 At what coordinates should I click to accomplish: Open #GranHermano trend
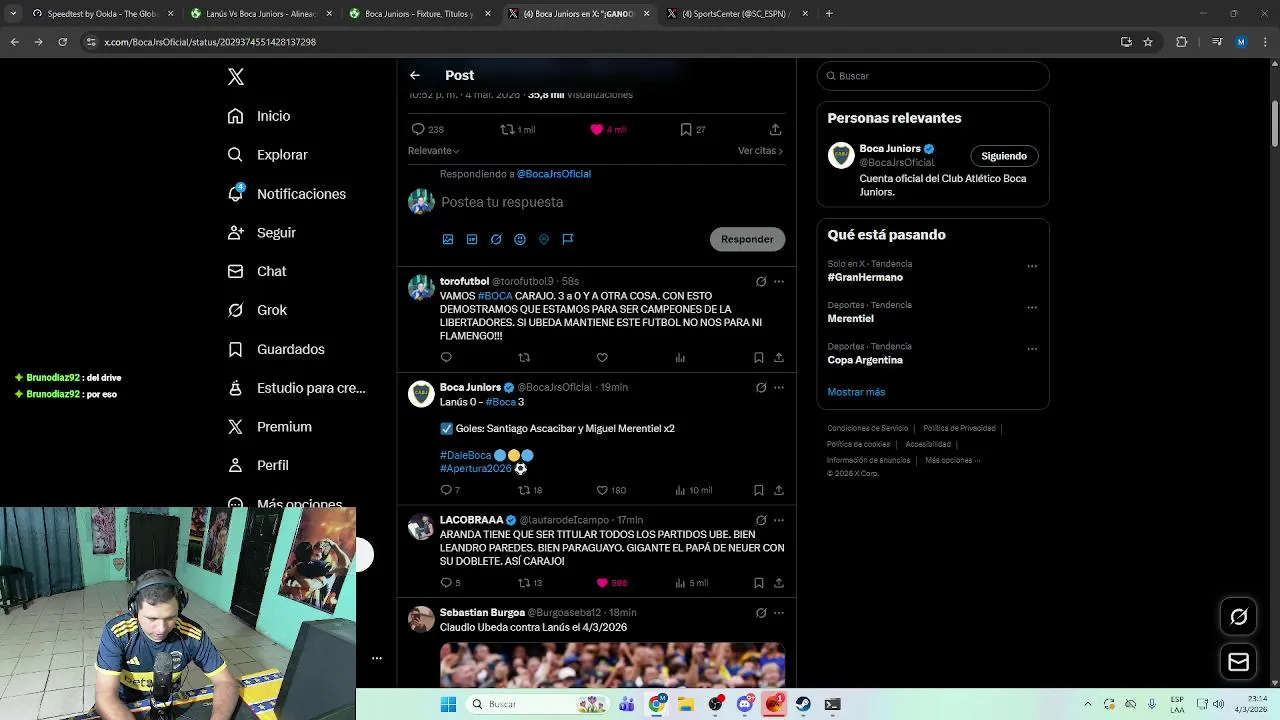[865, 277]
